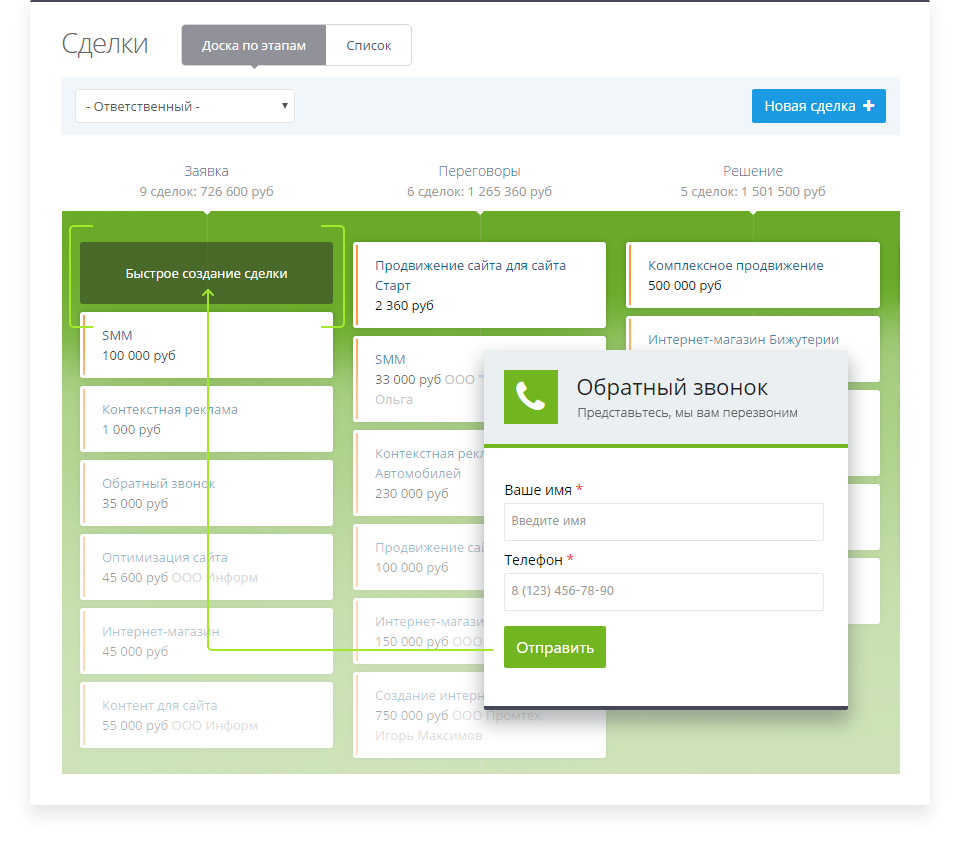
Task: Open SMM 33 000 руб deal card
Action: pos(418,379)
